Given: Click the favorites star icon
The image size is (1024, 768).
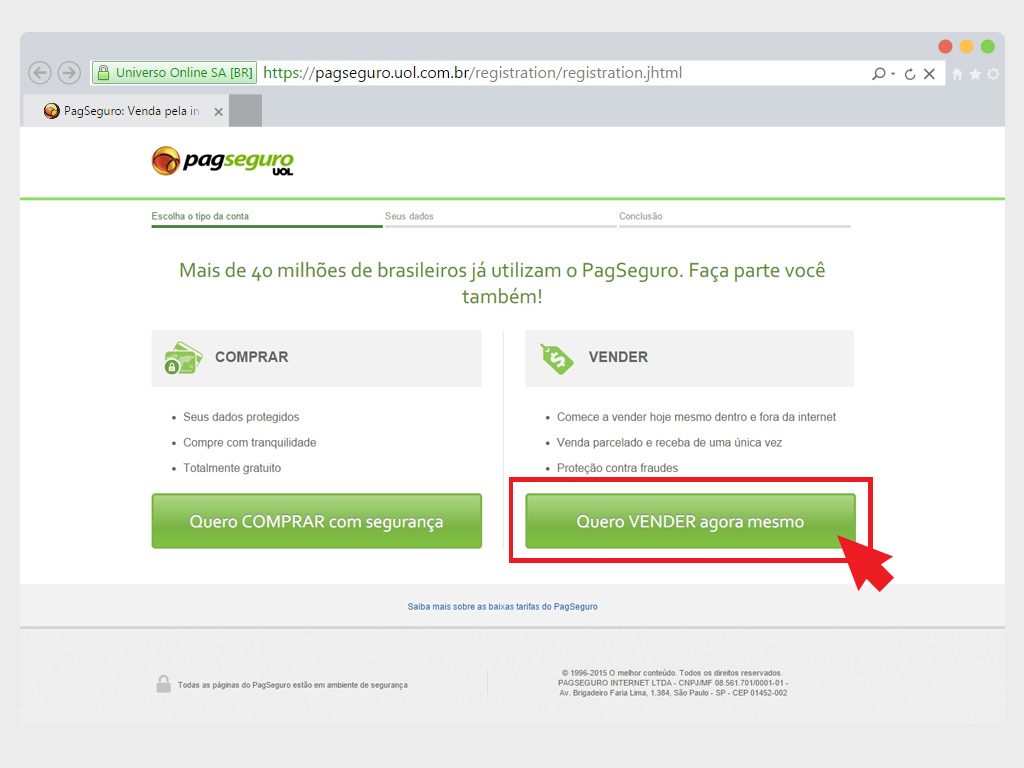Looking at the screenshot, I should pos(975,74).
